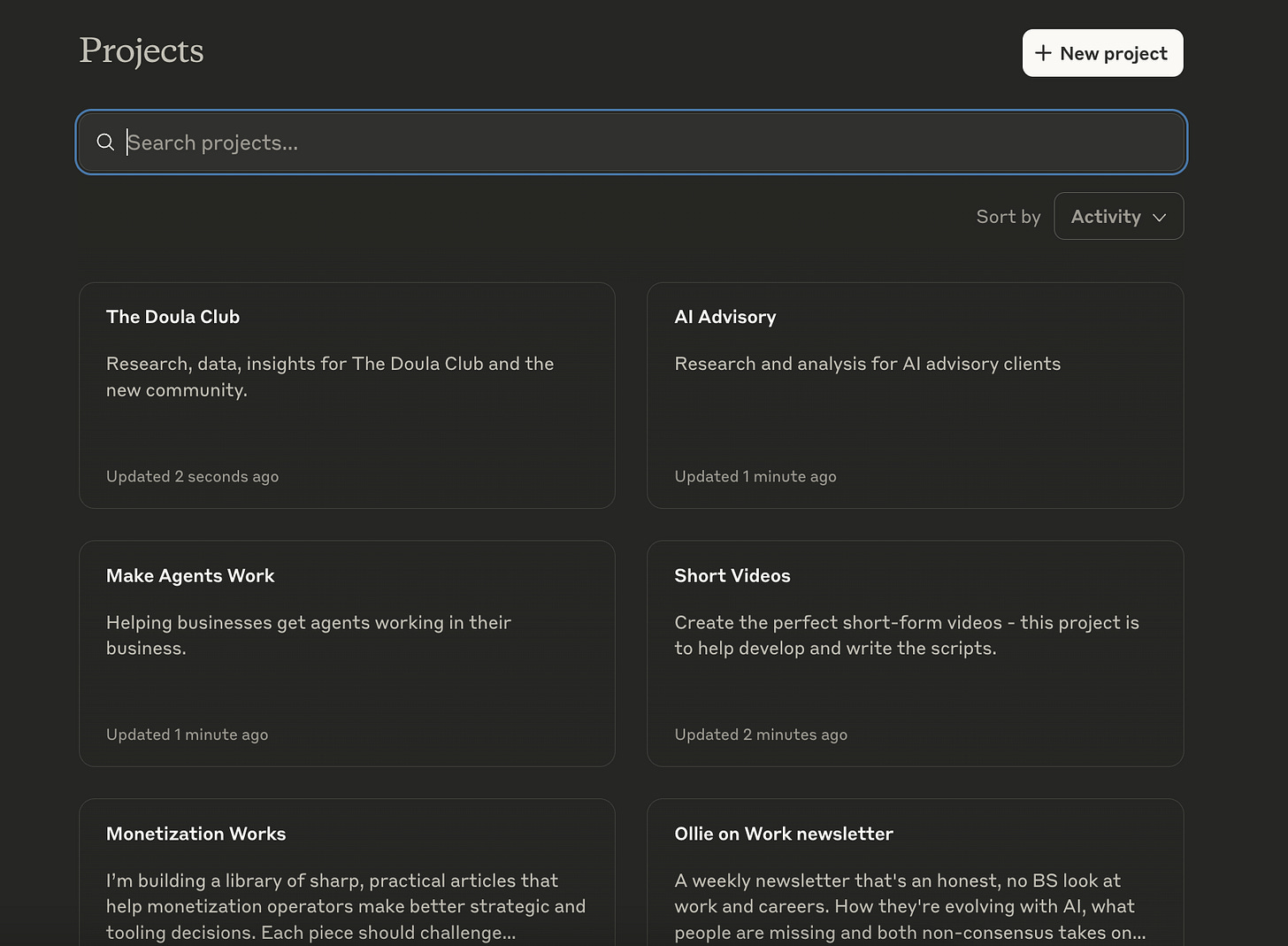
Task: Click 'Updated 1 minute ago' under Make Agents Work
Action: [x=187, y=734]
